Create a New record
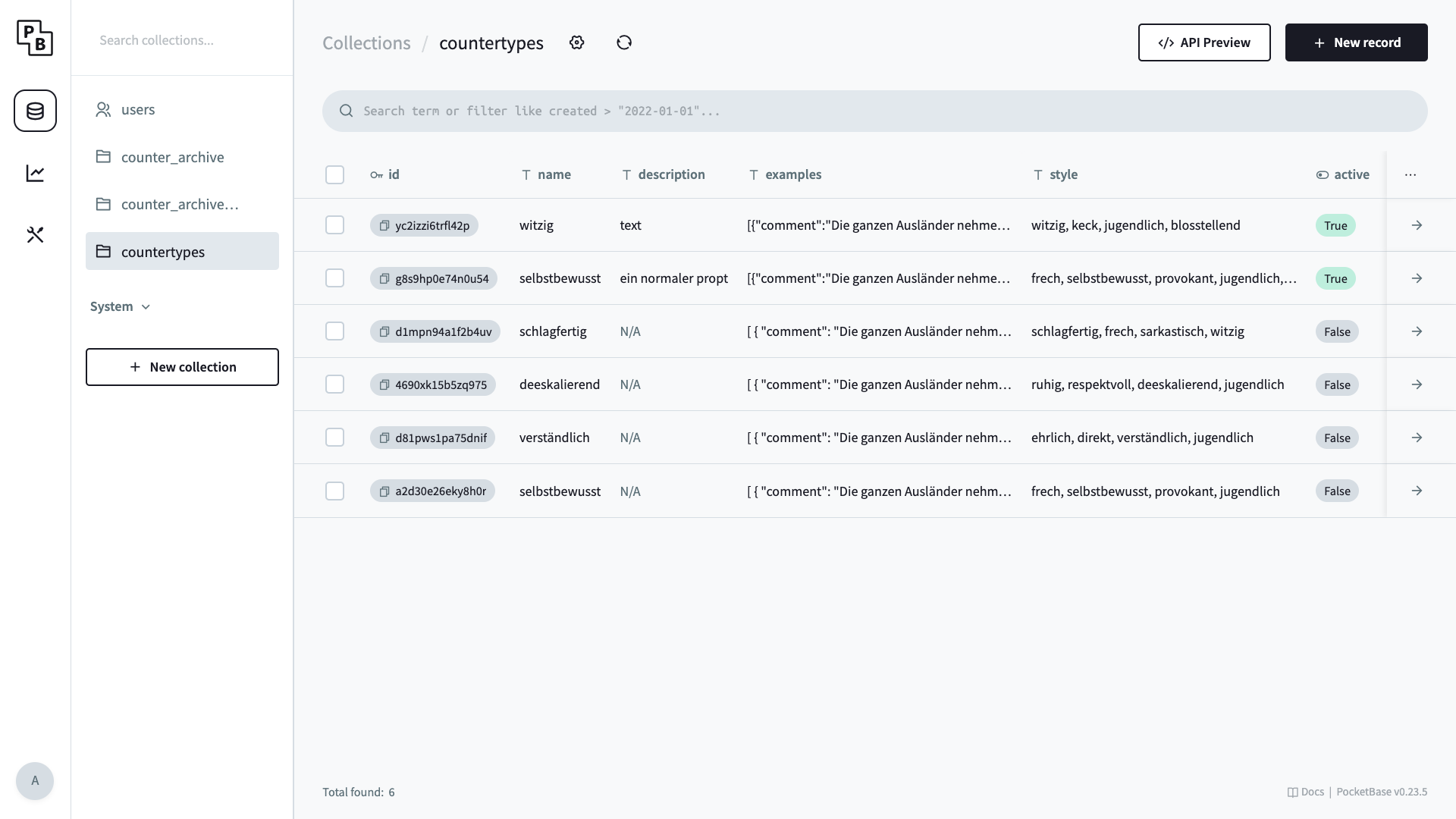The width and height of the screenshot is (1456, 819). [x=1356, y=42]
